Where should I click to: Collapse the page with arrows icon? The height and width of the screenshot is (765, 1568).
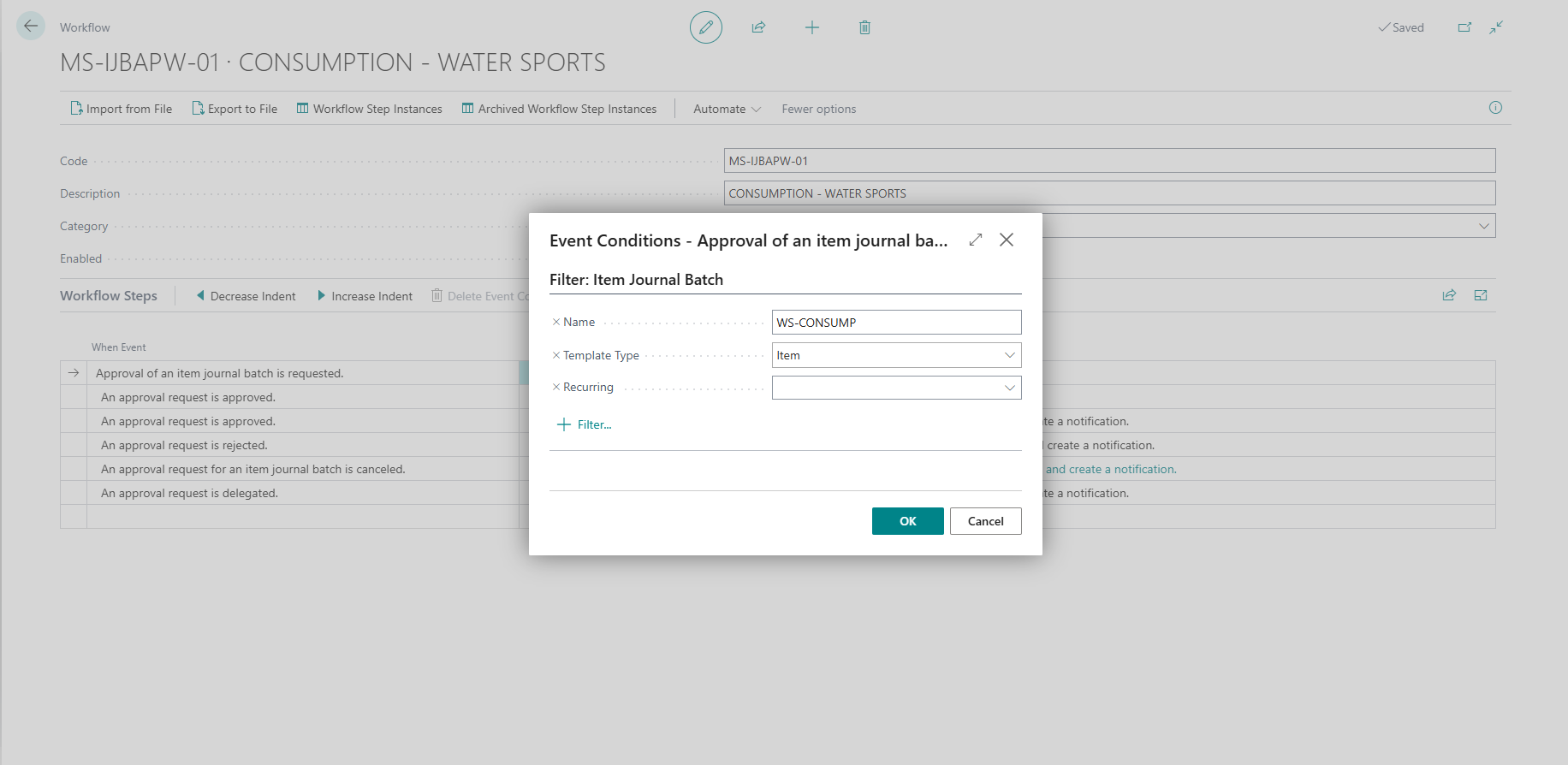1496,27
